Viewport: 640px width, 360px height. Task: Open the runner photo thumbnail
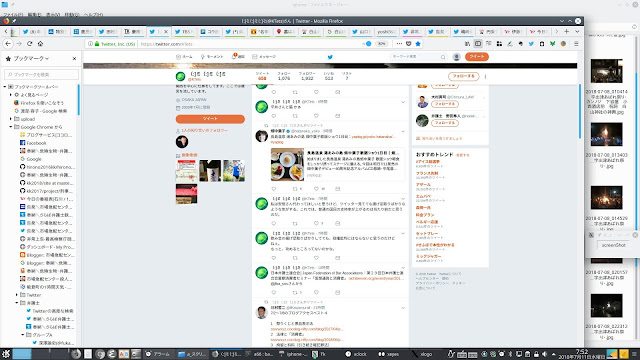[x=234, y=171]
